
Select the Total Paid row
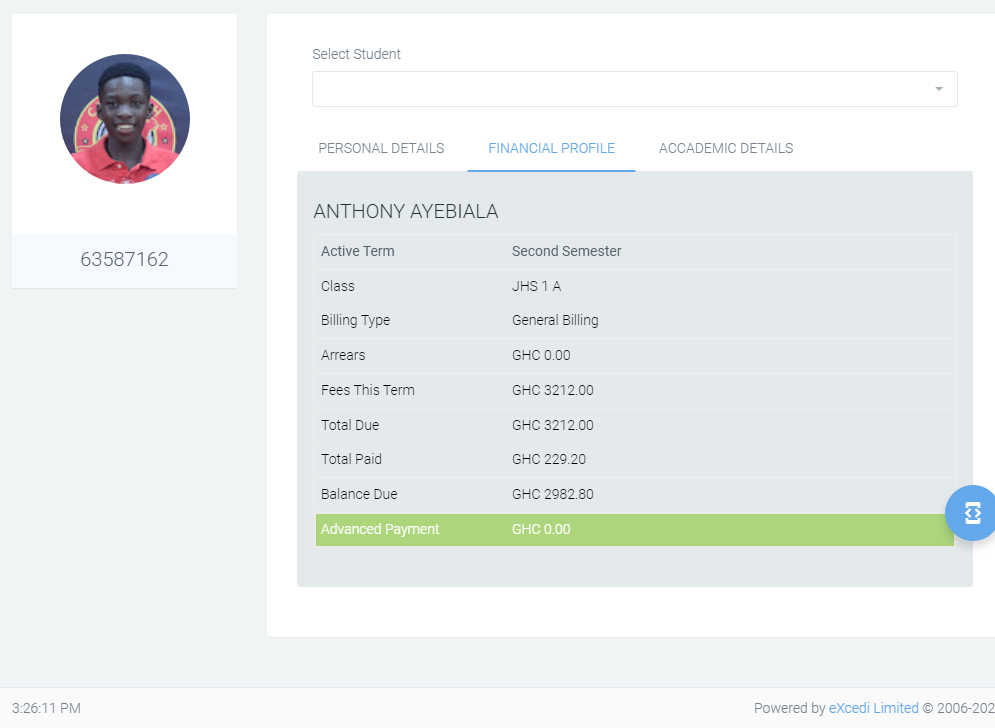[x=634, y=459]
